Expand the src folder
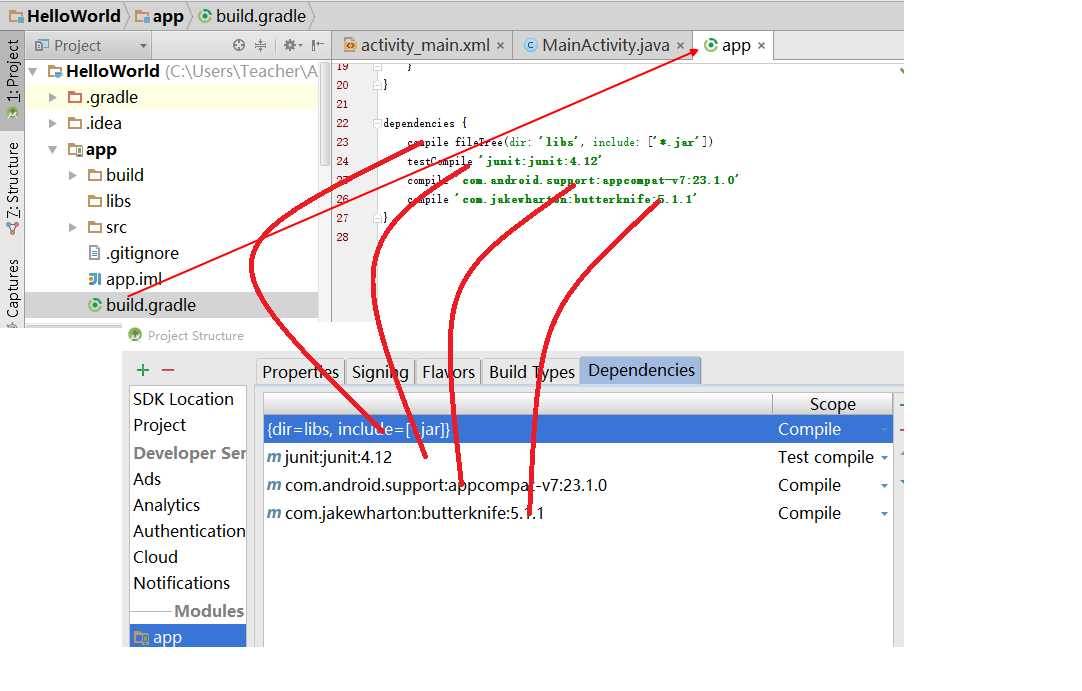This screenshot has height=691, width=1082. (72, 227)
